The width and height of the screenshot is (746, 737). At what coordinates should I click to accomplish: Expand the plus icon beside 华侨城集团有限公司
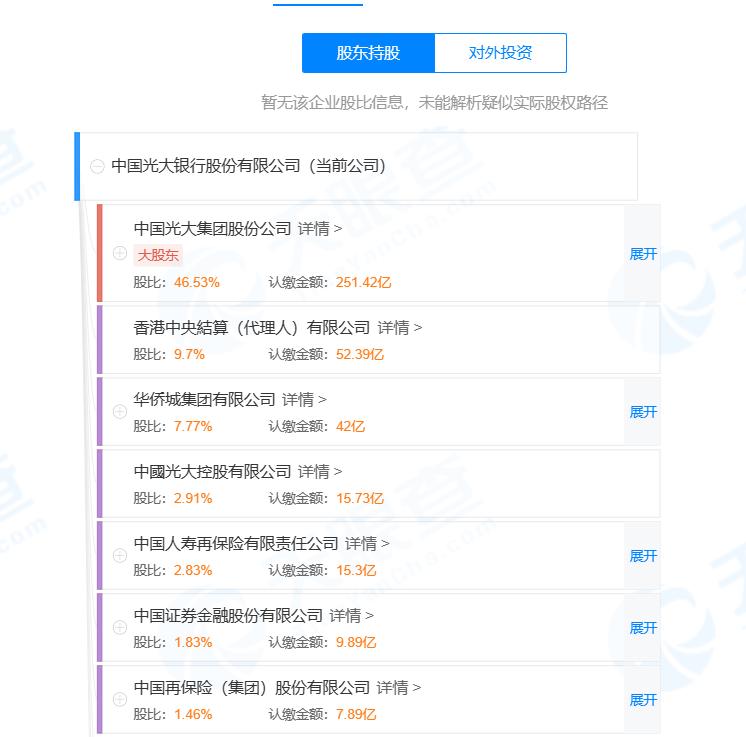(120, 411)
